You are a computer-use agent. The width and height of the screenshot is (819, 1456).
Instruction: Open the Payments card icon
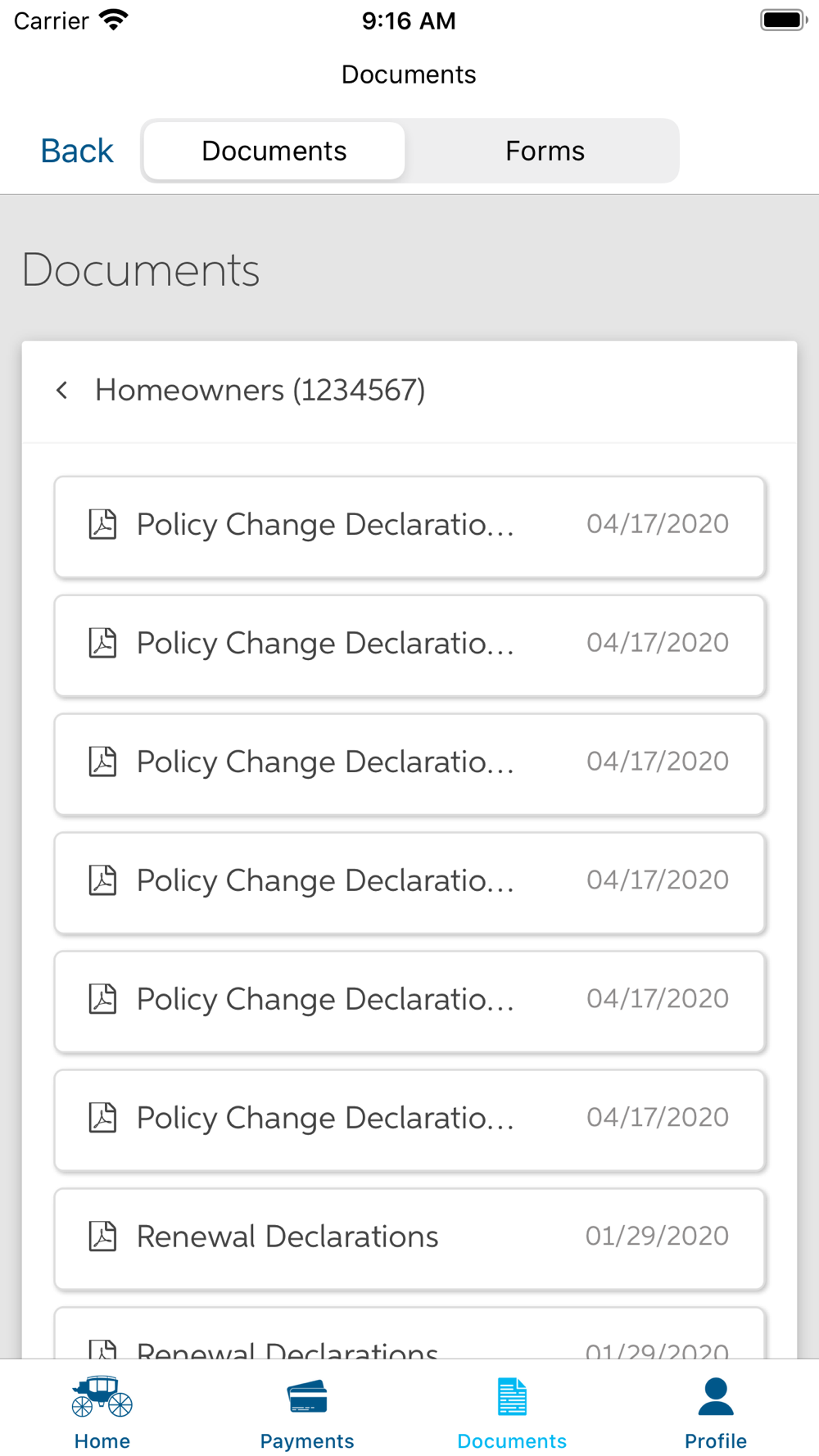point(307,1397)
